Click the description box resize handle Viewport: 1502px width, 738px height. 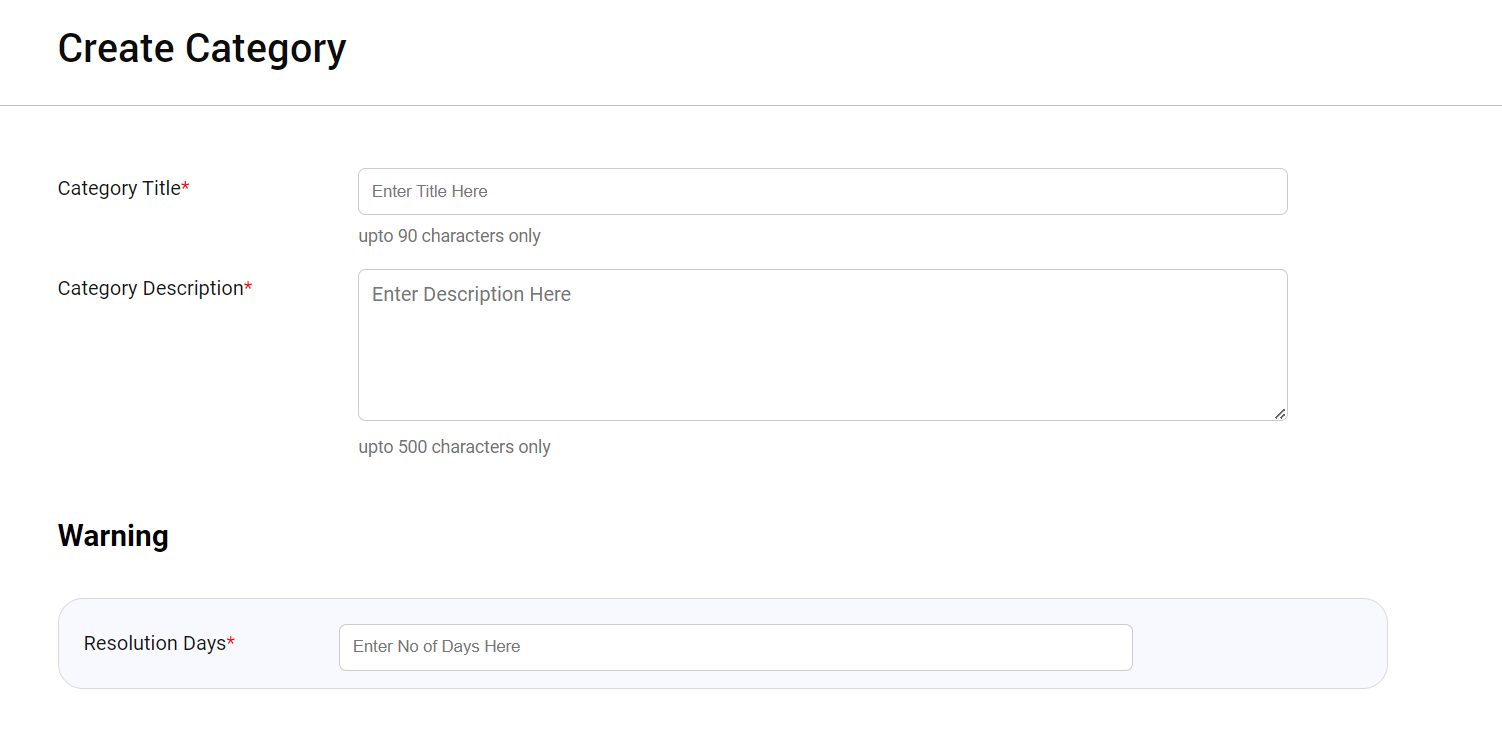1279,413
